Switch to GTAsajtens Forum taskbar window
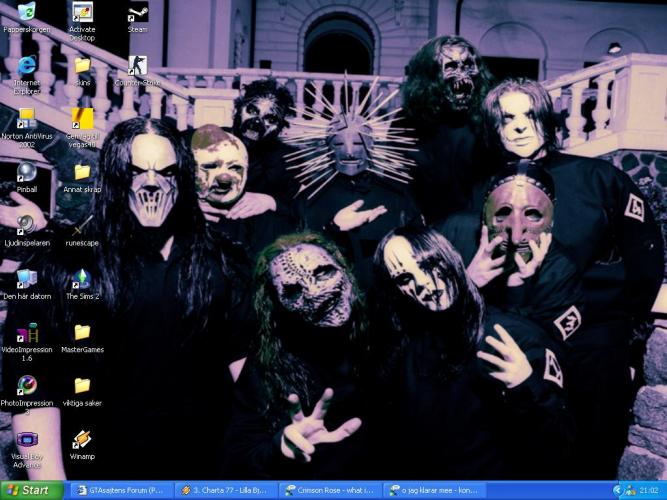The width and height of the screenshot is (667, 500). [x=119, y=490]
